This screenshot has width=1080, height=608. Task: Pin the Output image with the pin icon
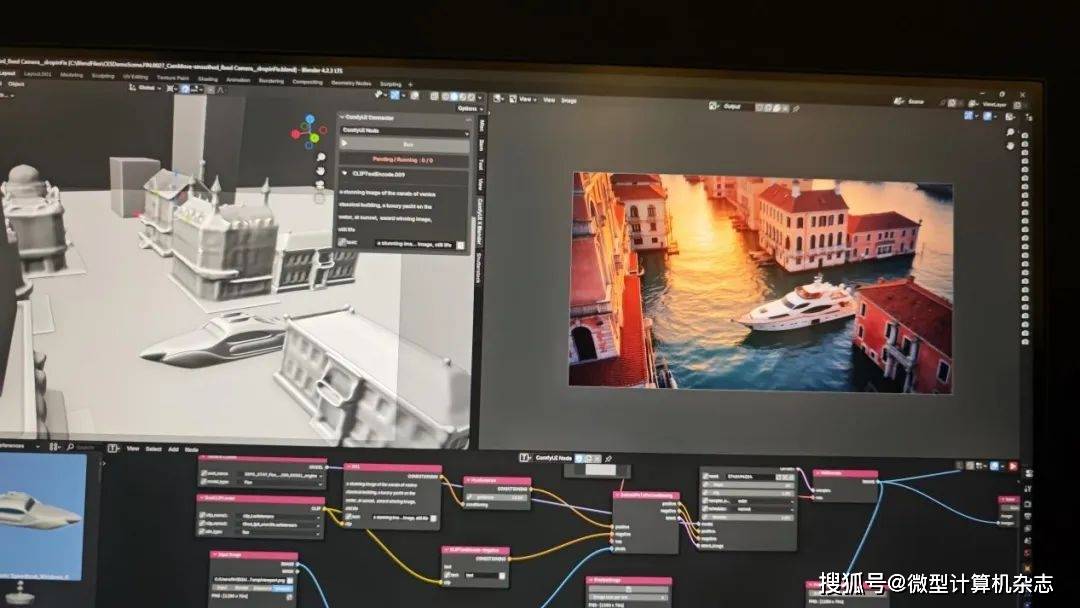(796, 109)
